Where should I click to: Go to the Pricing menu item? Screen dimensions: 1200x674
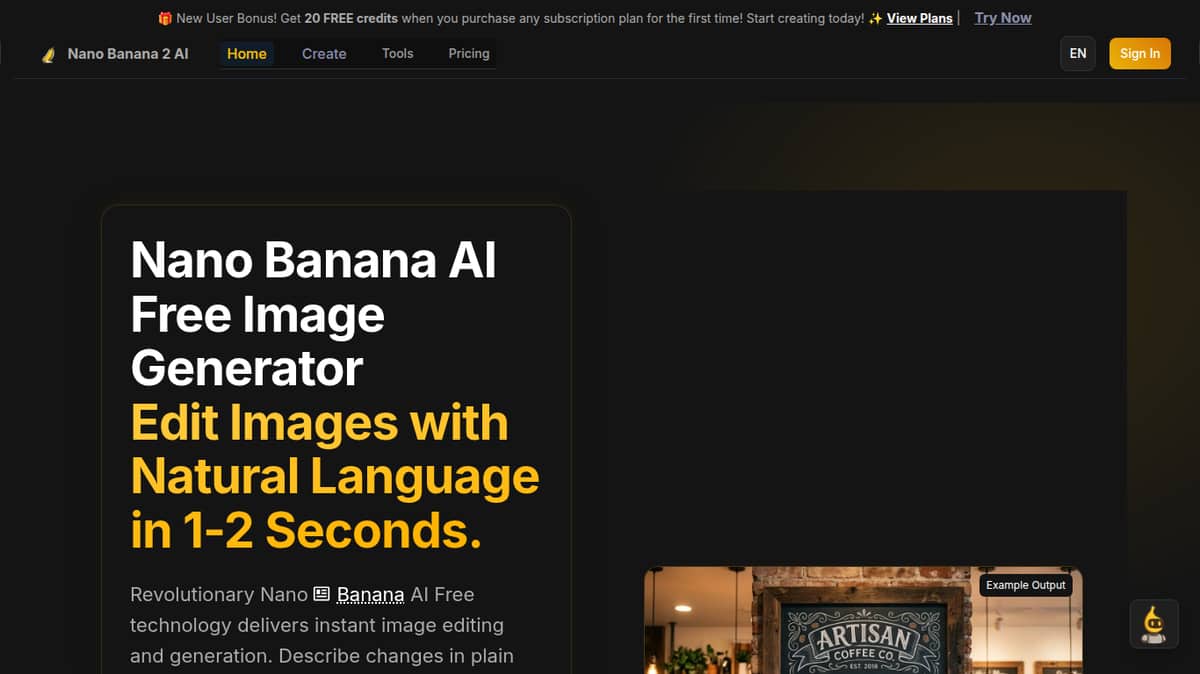point(469,54)
